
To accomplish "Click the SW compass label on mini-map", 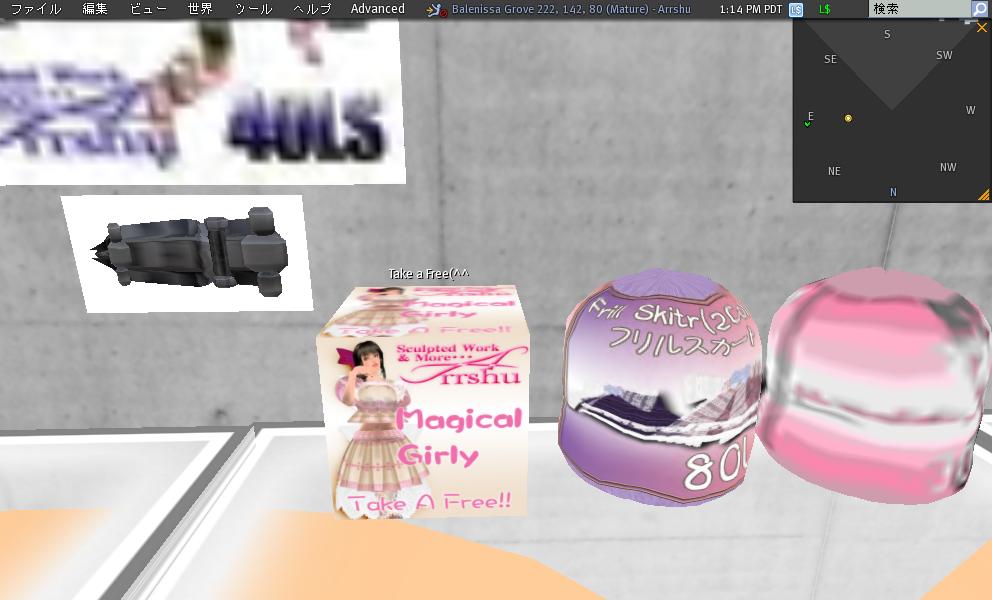I will click(x=944, y=56).
